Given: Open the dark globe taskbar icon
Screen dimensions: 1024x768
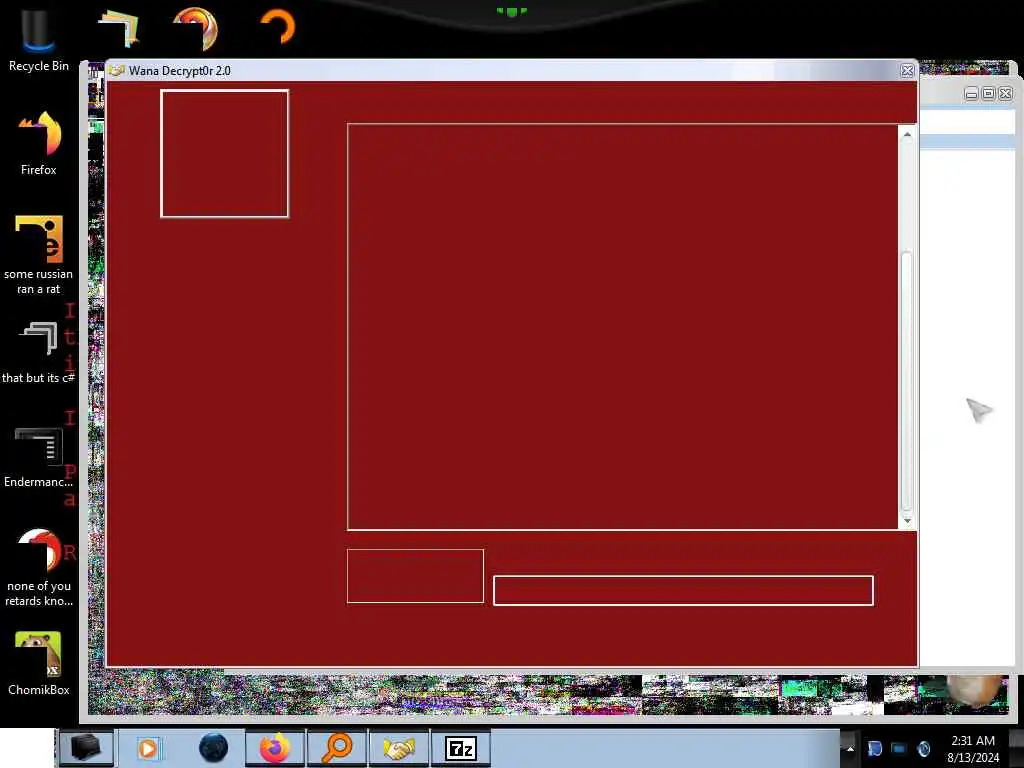Looking at the screenshot, I should pos(214,748).
